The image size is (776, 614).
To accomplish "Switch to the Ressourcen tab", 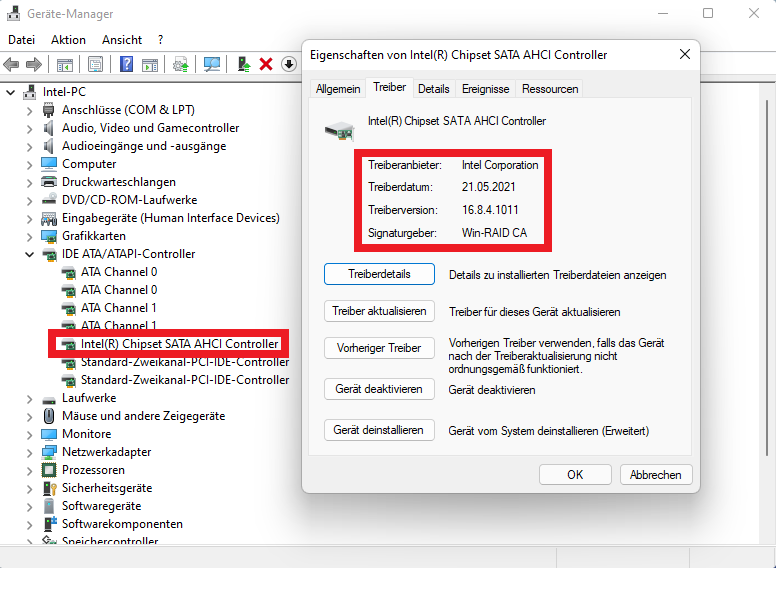I will 550,89.
